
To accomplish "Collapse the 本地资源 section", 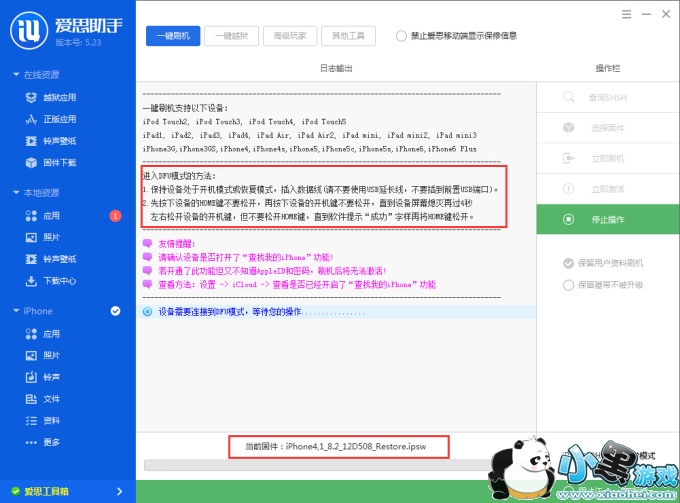I will [x=16, y=193].
